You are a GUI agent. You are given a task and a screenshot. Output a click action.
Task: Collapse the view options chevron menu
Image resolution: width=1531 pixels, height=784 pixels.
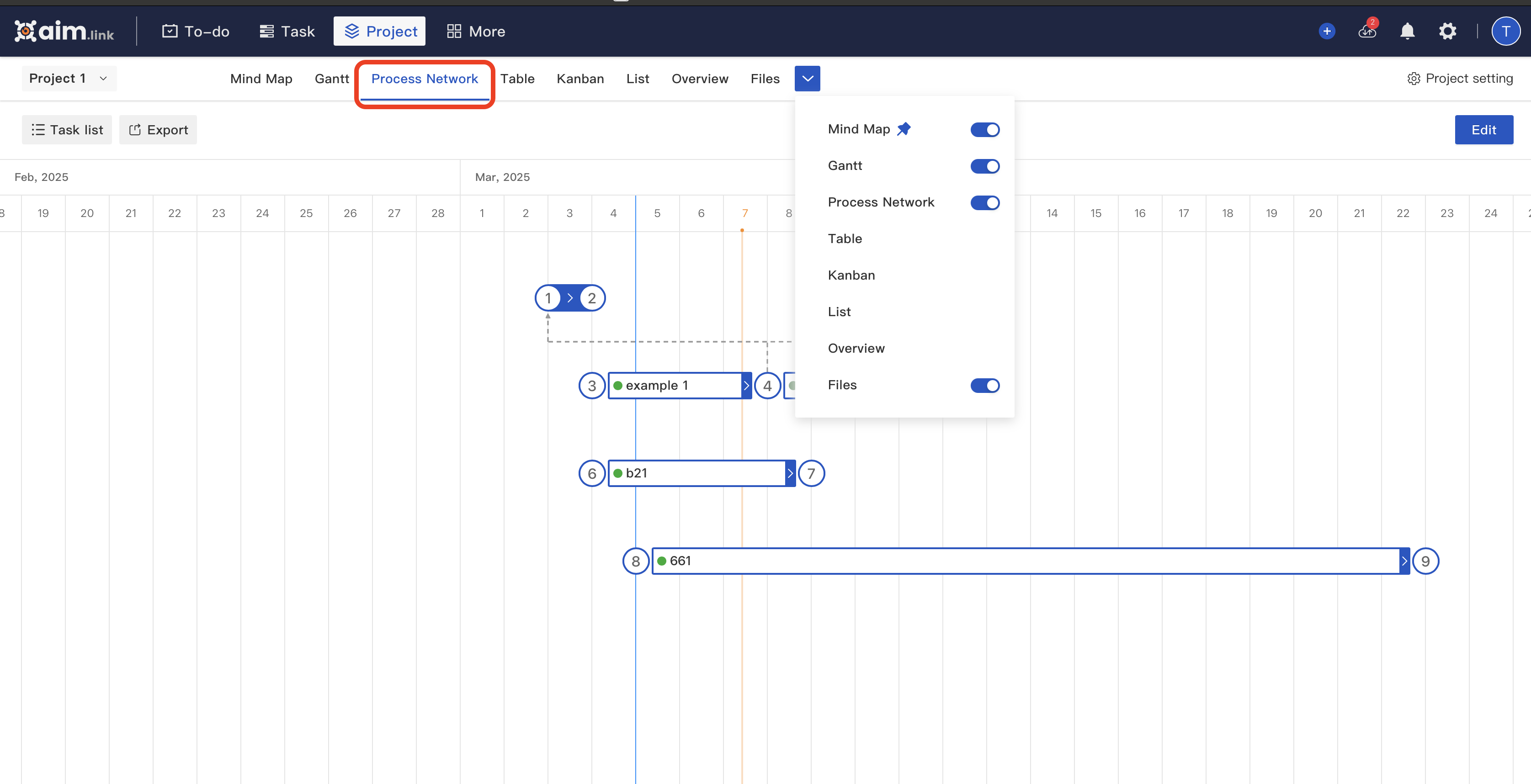(807, 78)
